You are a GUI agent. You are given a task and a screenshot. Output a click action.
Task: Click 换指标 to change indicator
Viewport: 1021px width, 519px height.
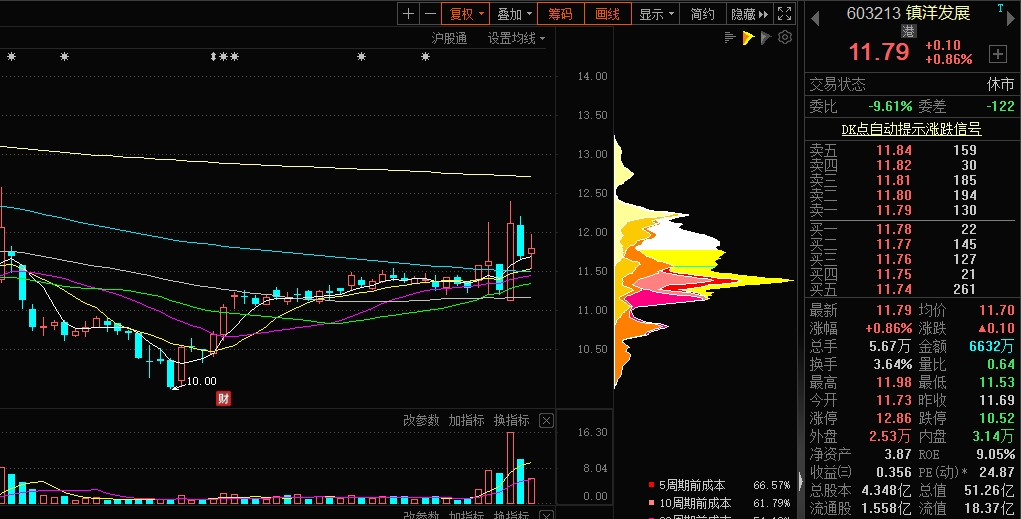pos(511,421)
